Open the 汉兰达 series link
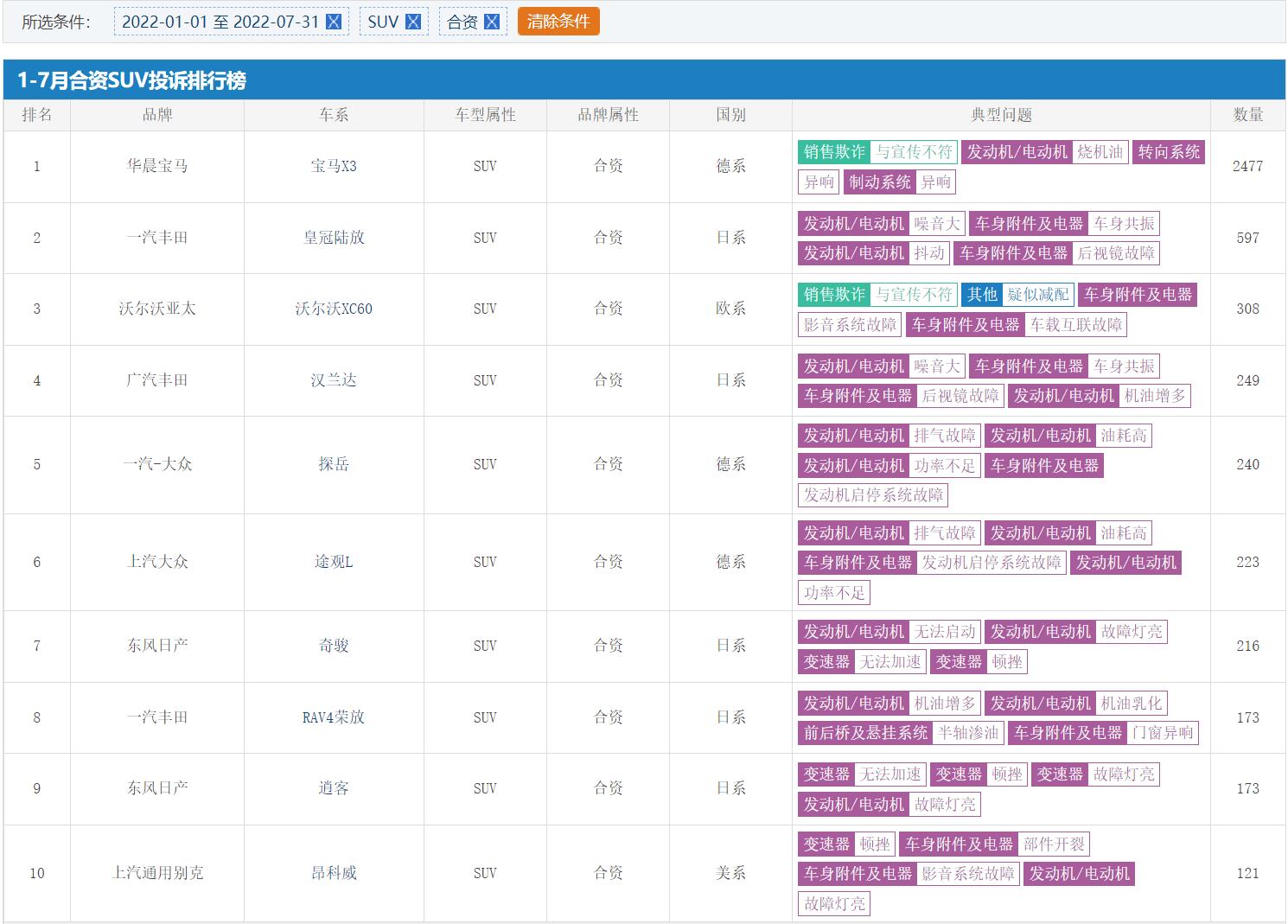Image resolution: width=1288 pixels, height=924 pixels. [x=334, y=380]
